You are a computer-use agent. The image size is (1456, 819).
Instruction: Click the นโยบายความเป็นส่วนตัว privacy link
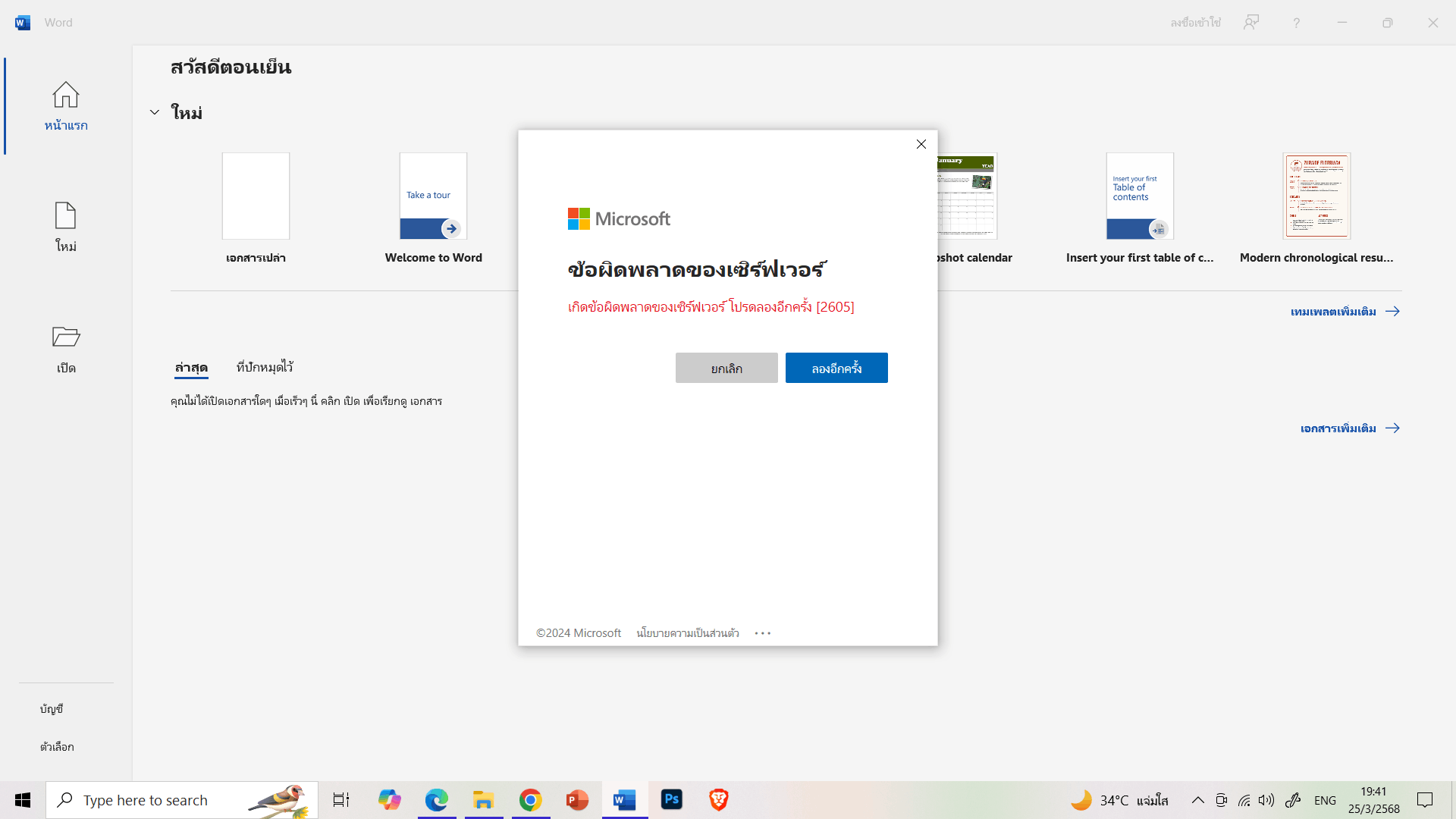(687, 633)
